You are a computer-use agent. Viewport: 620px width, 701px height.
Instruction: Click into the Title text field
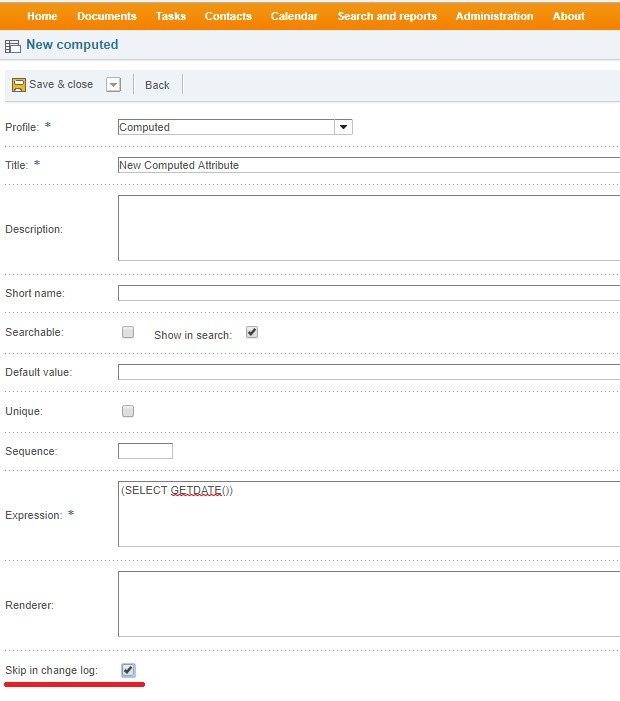[368, 165]
